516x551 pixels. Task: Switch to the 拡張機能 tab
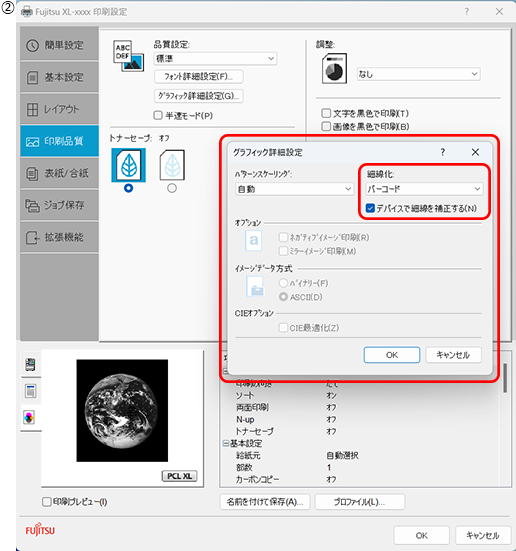click(x=59, y=237)
